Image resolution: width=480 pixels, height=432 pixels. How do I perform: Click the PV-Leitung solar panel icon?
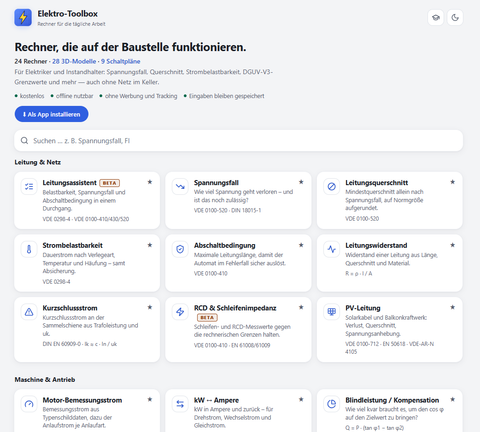click(x=332, y=312)
